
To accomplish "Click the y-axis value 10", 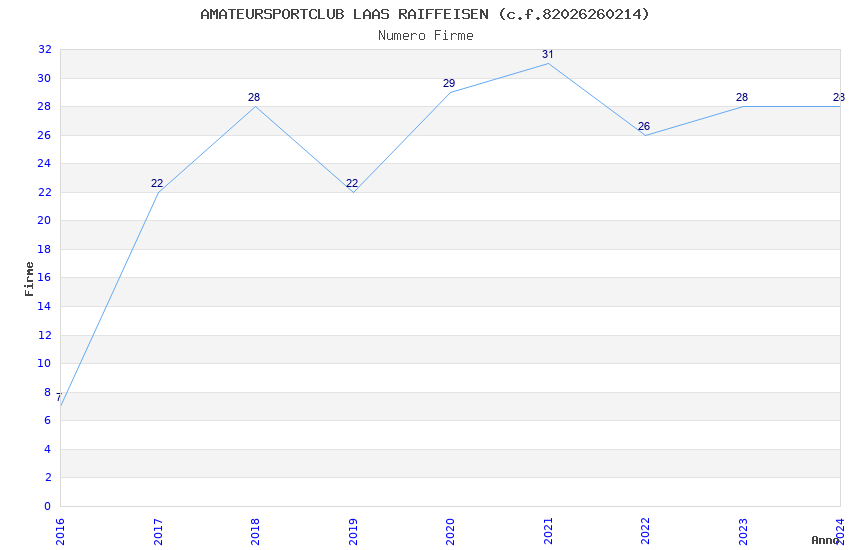I will tap(44, 364).
